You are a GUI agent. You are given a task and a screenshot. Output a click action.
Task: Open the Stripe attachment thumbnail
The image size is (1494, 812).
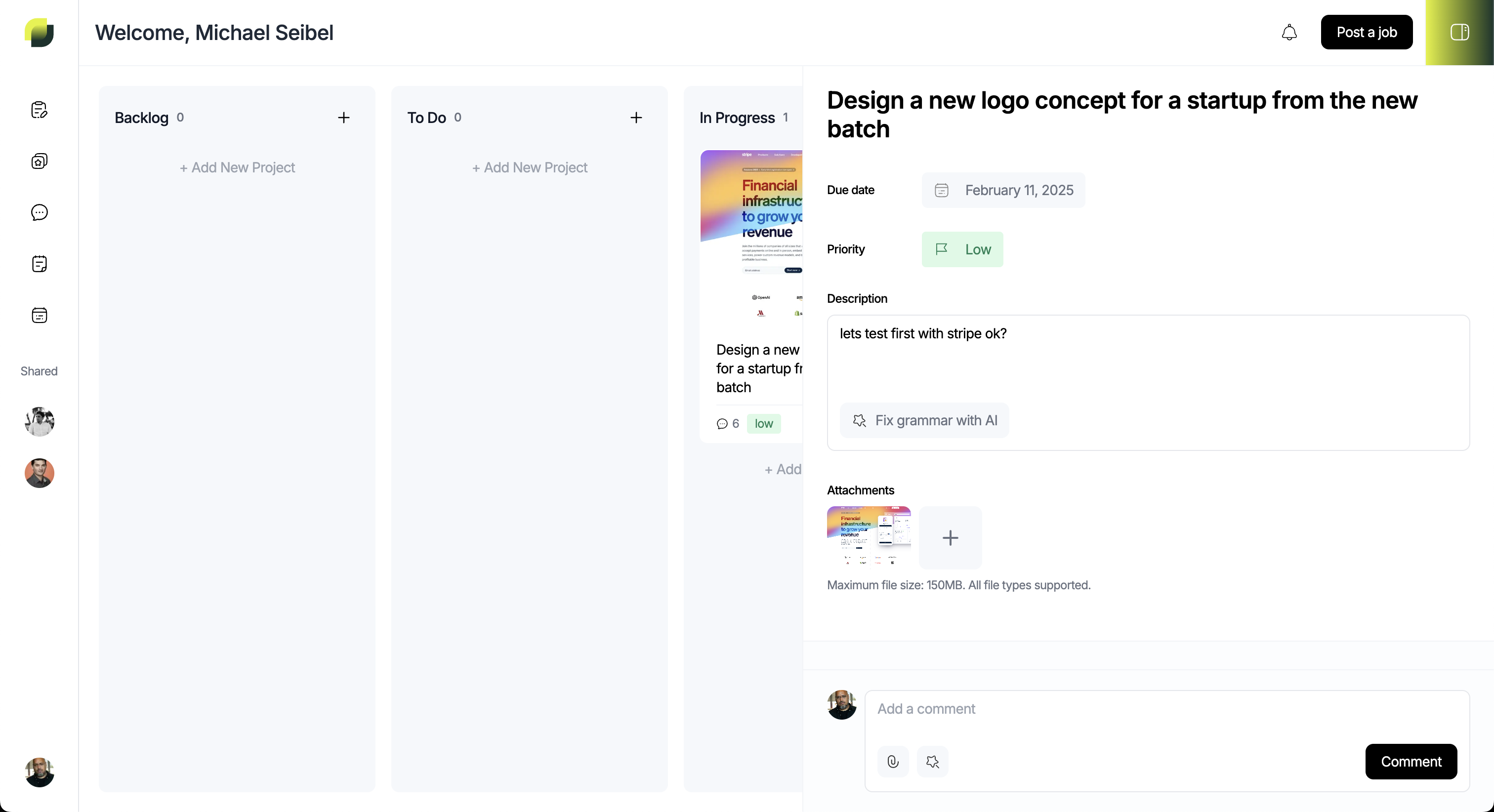(x=869, y=536)
